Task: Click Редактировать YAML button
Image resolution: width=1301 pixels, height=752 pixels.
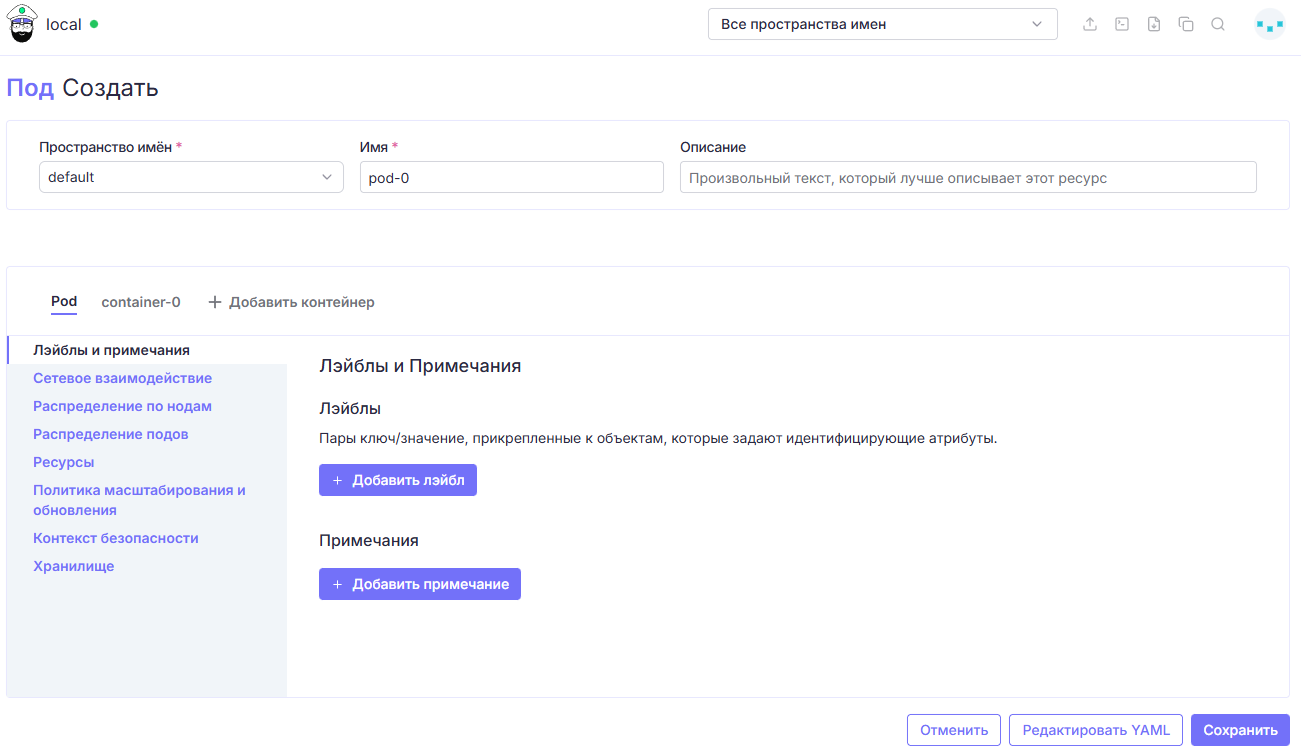Action: [x=1096, y=730]
